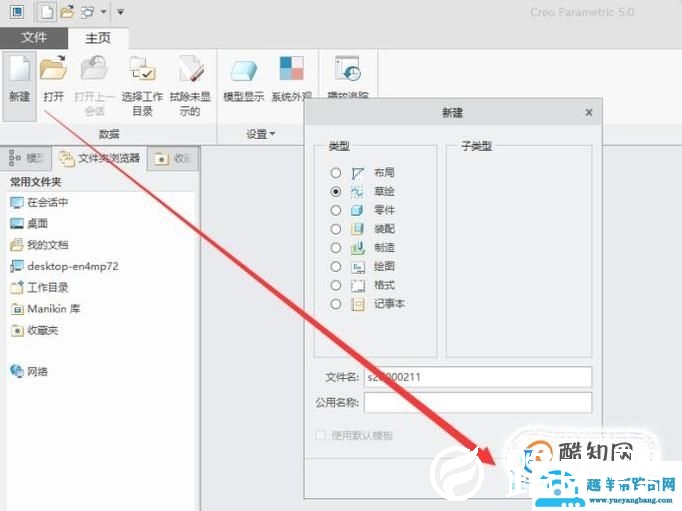The height and width of the screenshot is (511, 682).
Task: Open the Manikin library (Manikin 库)
Action: click(45, 309)
